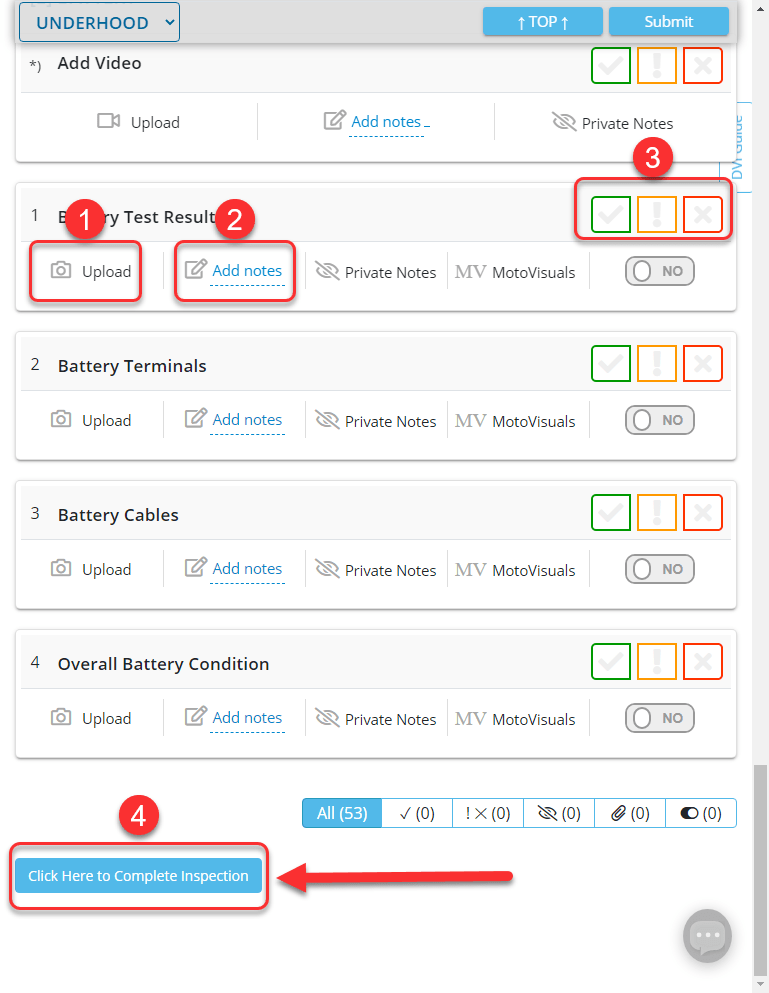
Task: Fail Overall Battery Condition with red X
Action: (703, 662)
